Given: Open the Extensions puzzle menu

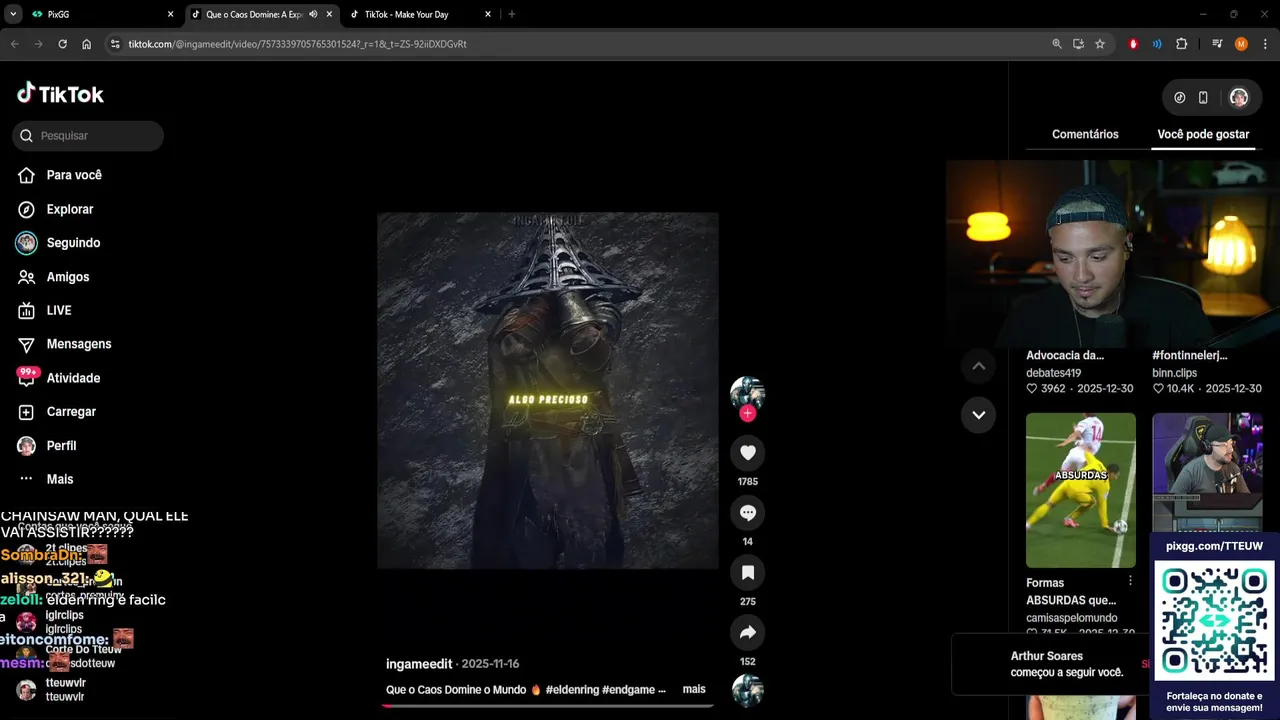Looking at the screenshot, I should click(x=1181, y=44).
